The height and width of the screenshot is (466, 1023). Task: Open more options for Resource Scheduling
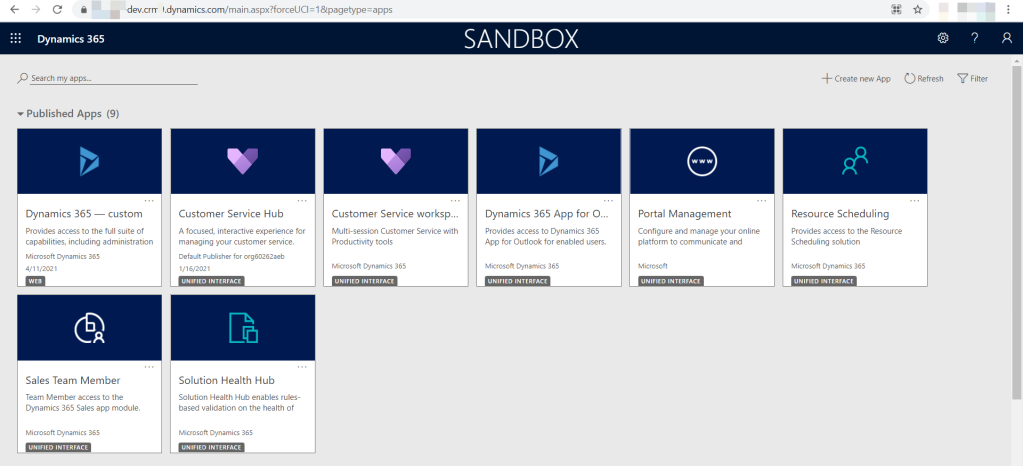tap(915, 200)
